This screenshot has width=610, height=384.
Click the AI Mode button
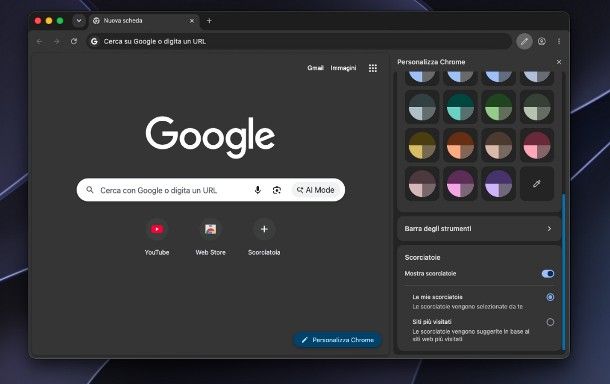coord(316,190)
